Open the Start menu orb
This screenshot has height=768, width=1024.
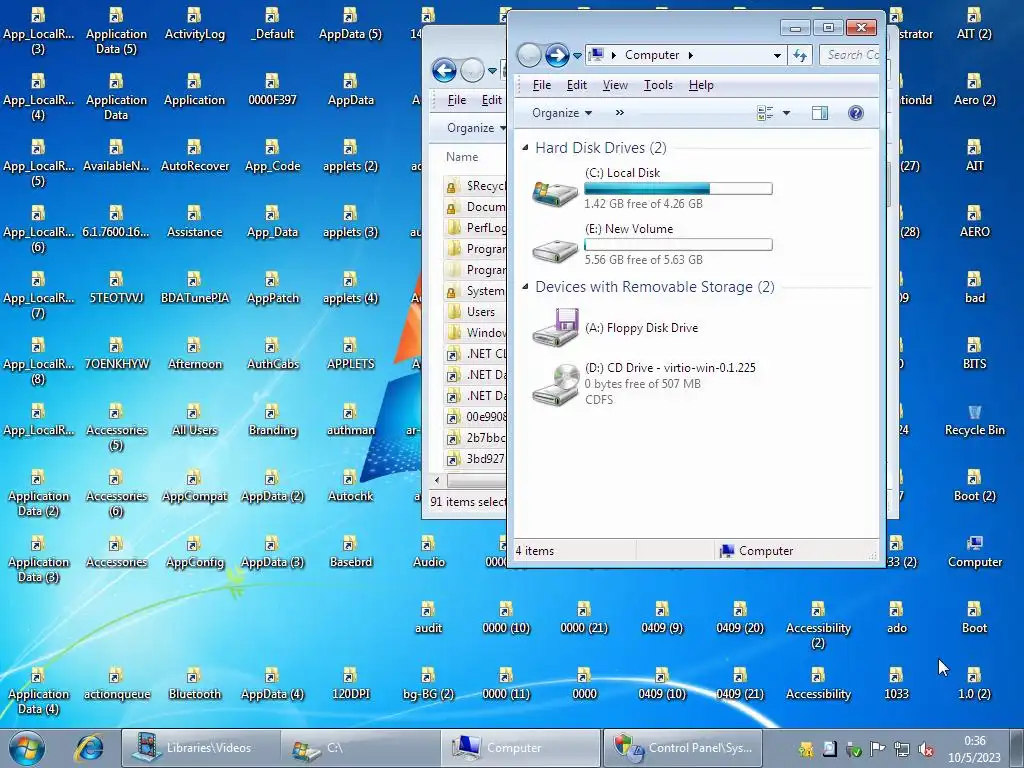[x=27, y=748]
